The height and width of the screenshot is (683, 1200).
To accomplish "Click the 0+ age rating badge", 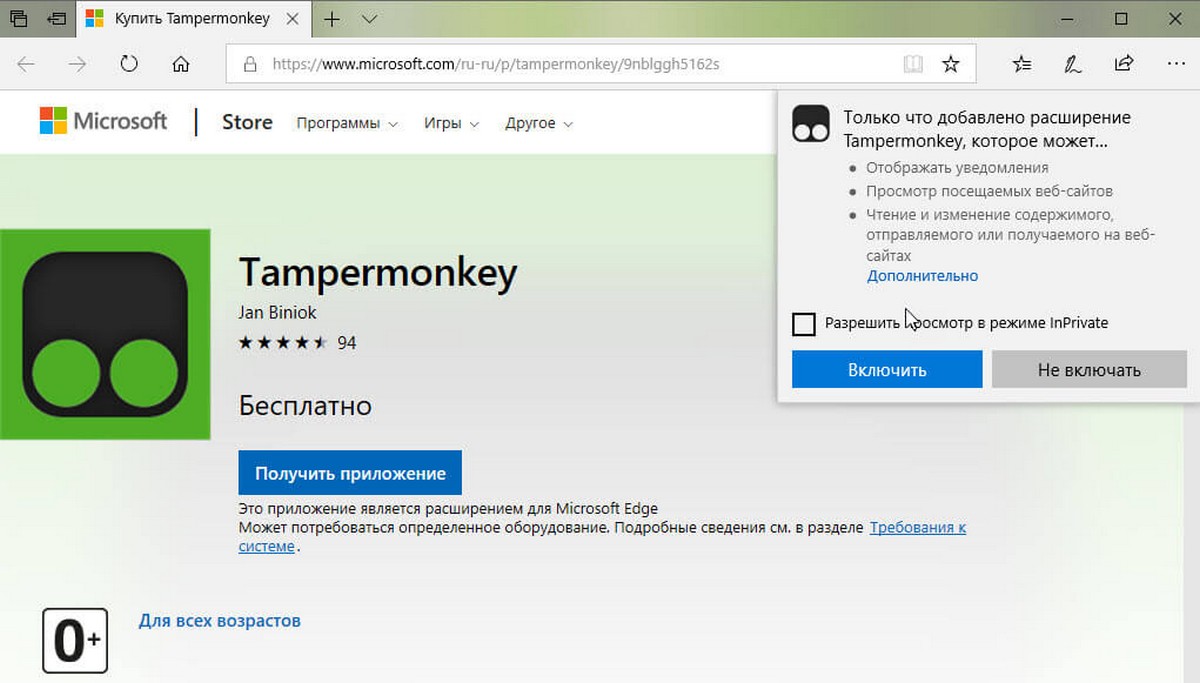I will [x=75, y=639].
